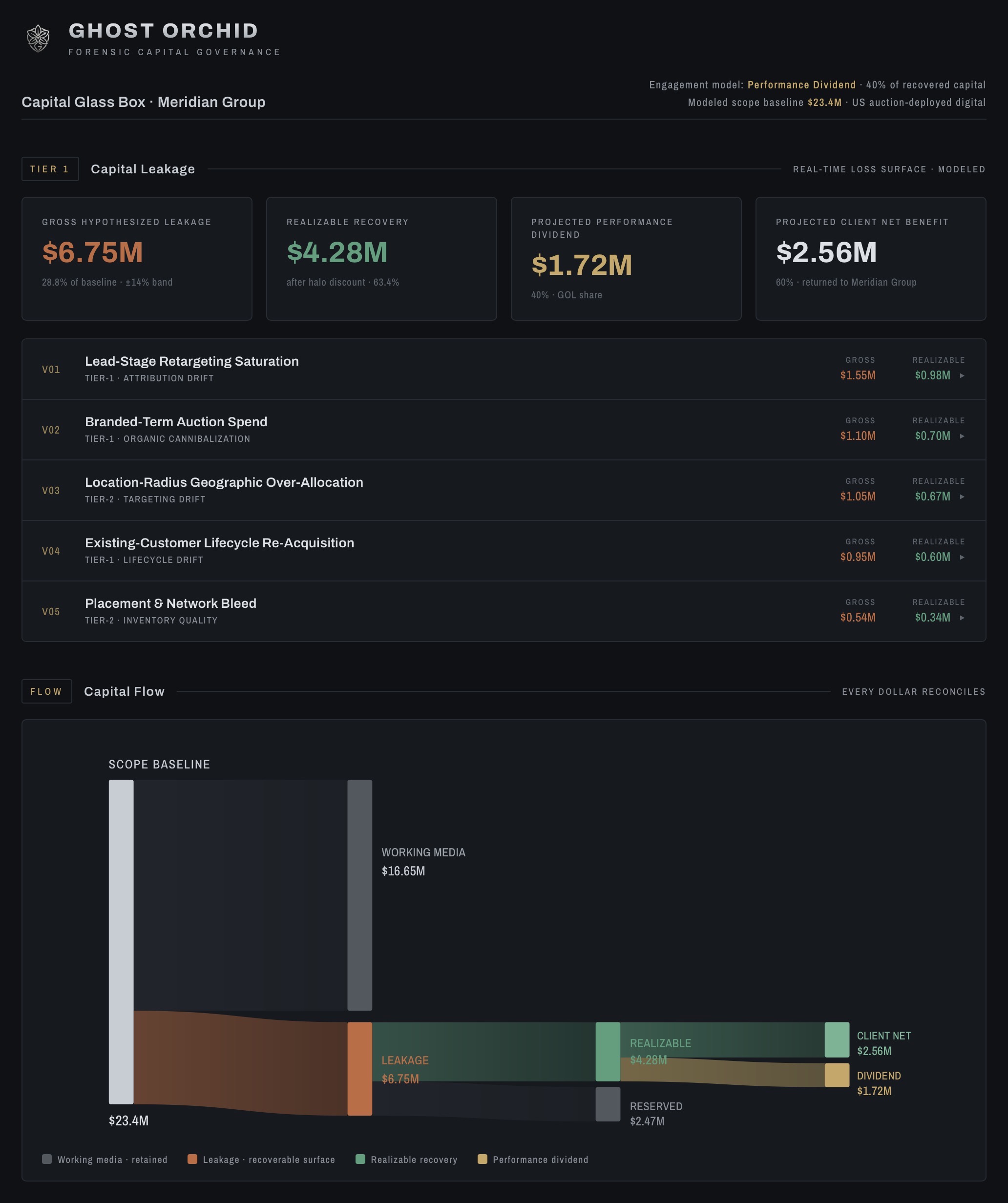Viewport: 1008px width, 1203px height.
Task: Click the grey Reserved node bar
Action: (608, 1104)
